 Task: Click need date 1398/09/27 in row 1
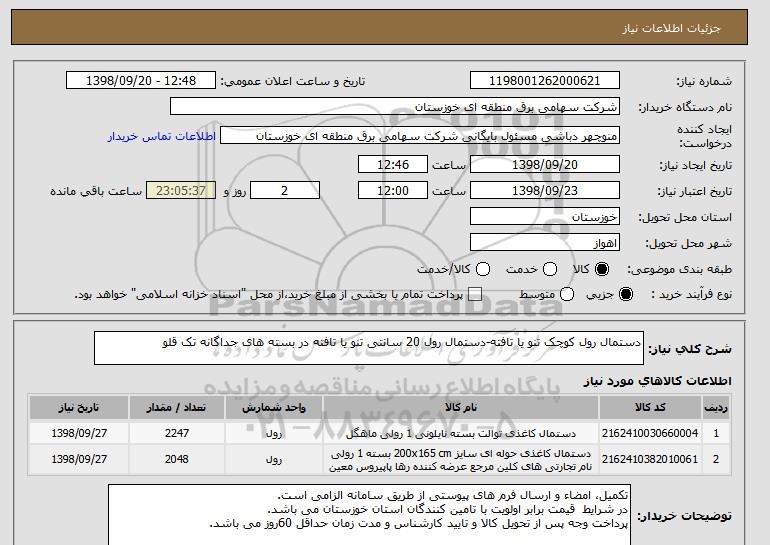click(79, 433)
